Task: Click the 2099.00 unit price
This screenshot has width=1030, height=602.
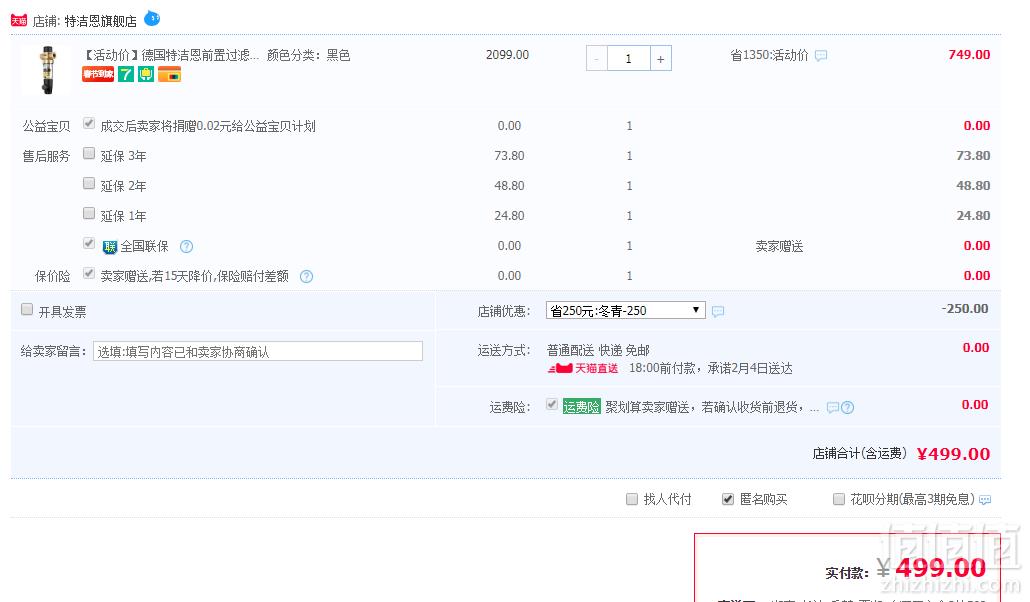Action: click(x=507, y=55)
